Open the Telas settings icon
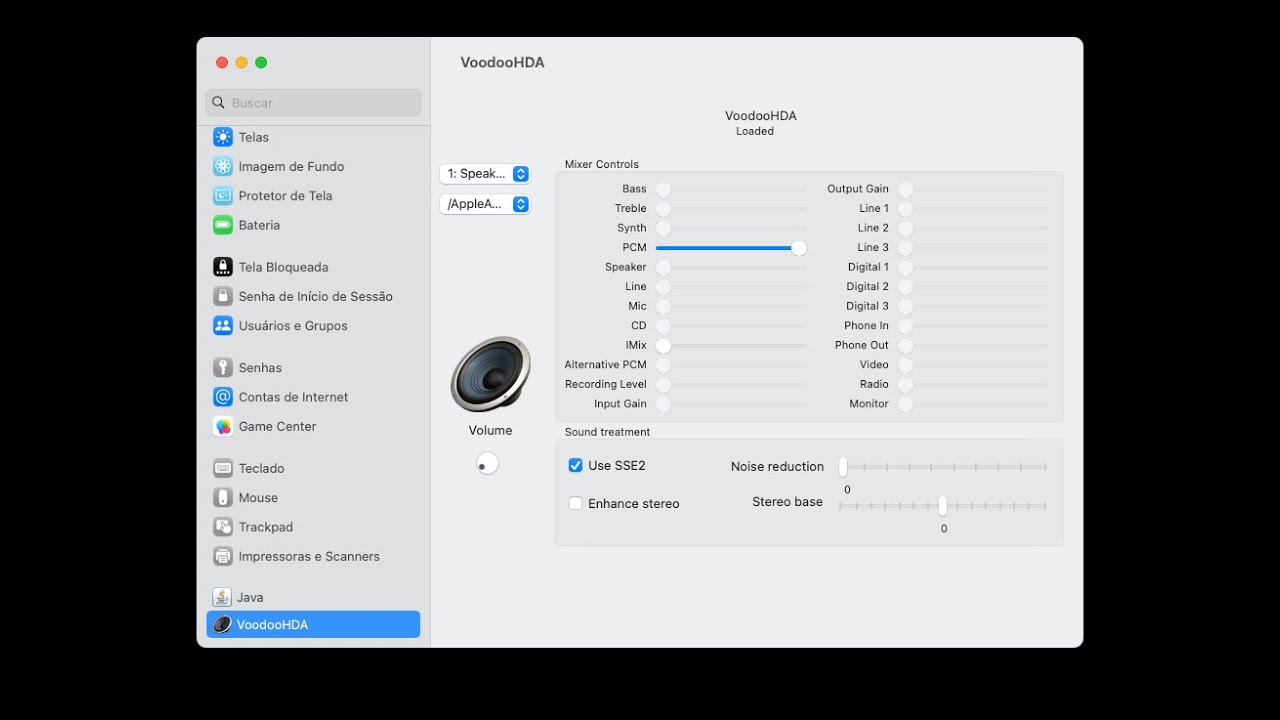 tap(223, 137)
